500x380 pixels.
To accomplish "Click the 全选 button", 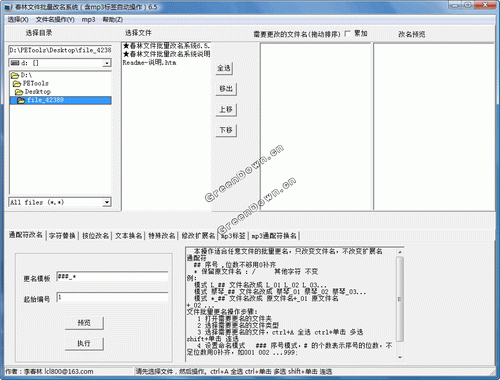I will [224, 68].
